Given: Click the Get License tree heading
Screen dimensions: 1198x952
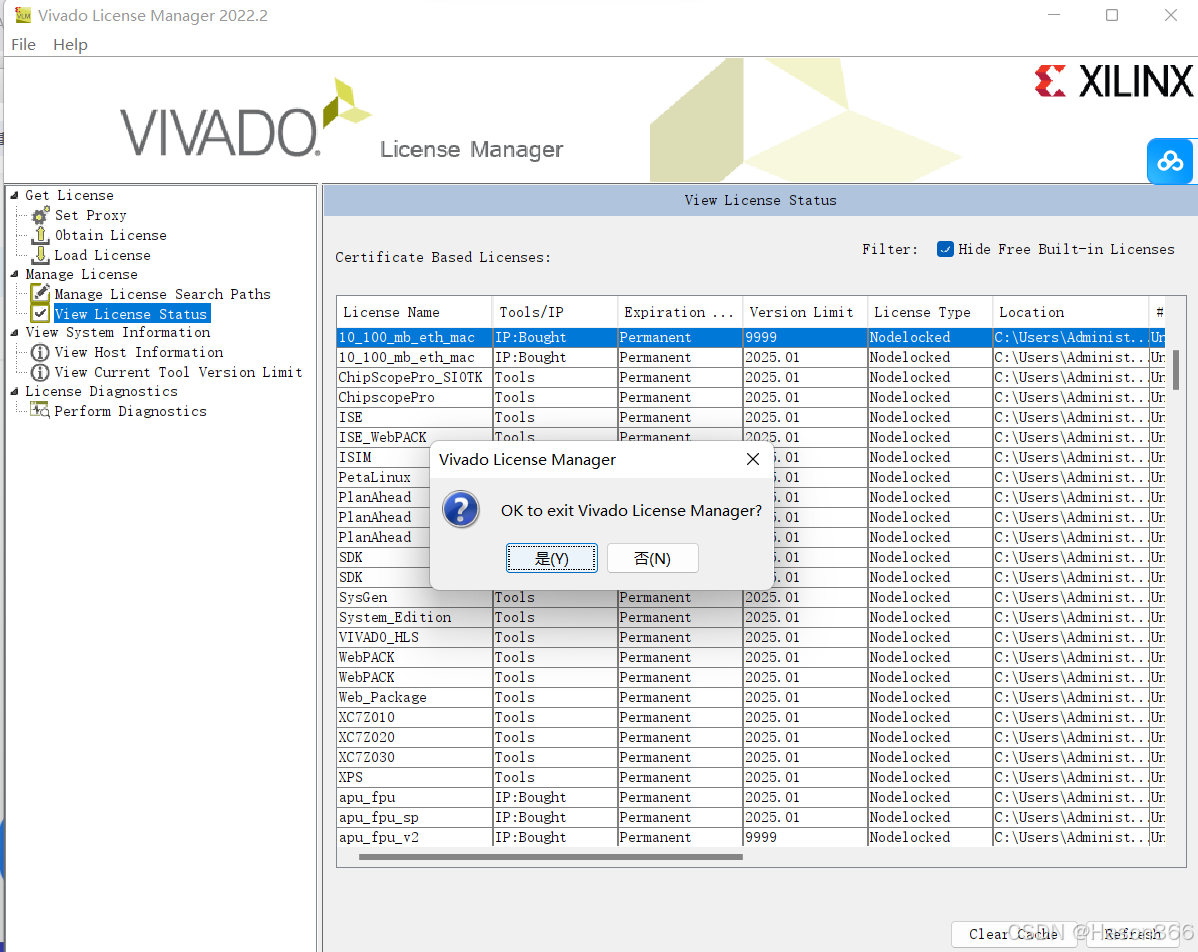Looking at the screenshot, I should pos(69,196).
